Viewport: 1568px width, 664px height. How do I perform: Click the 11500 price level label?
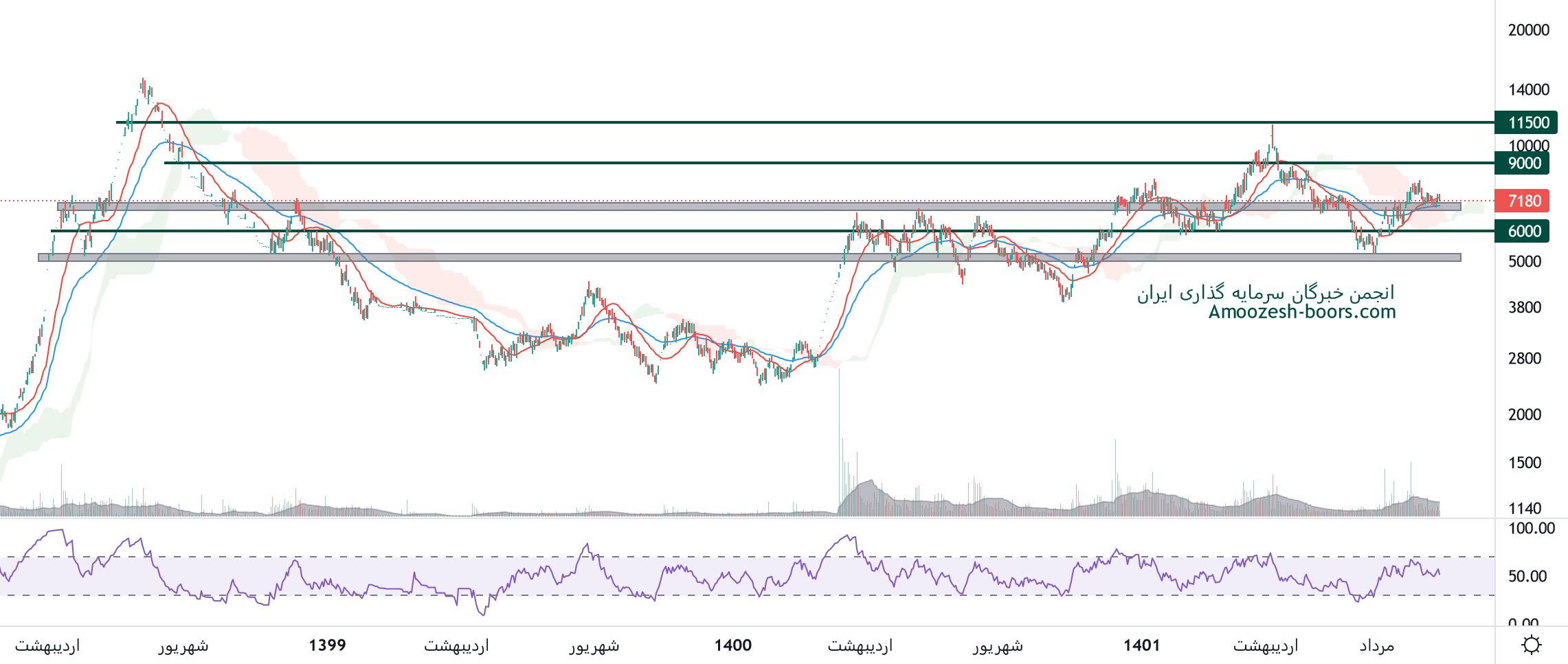click(x=1528, y=122)
